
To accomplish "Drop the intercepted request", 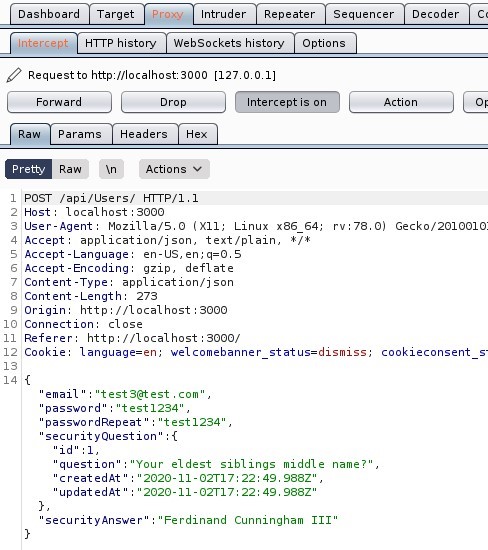I will coord(173,102).
